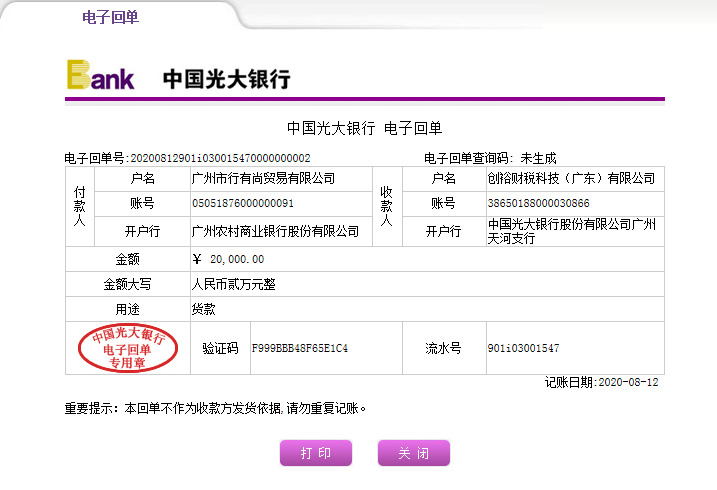Image resolution: width=717 pixels, height=490 pixels.
Task: Click payee bank 中国光大银行股份有限公司广州天河支行
Action: coord(572,231)
